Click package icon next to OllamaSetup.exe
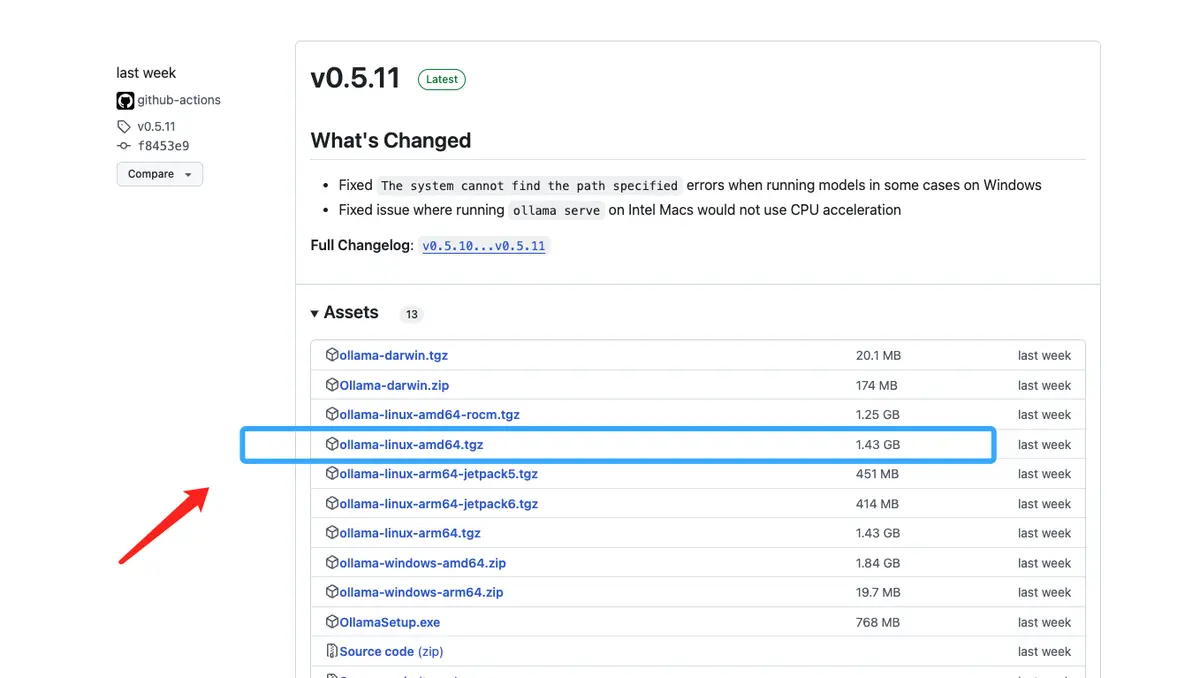The width and height of the screenshot is (1200, 678). pos(332,621)
